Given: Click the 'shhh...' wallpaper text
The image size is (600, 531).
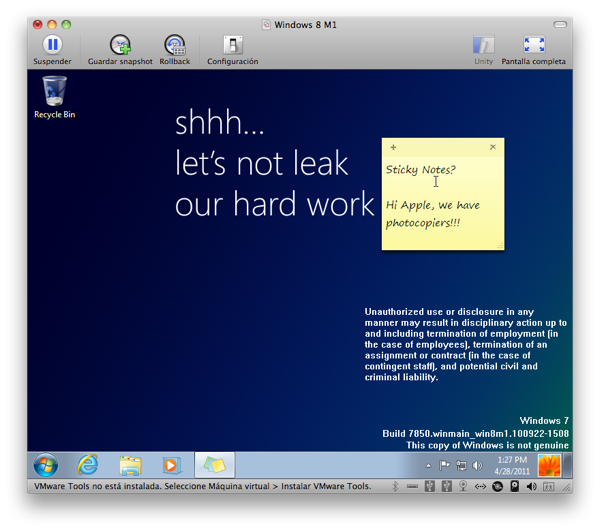Looking at the screenshot, I should pyautogui.click(x=220, y=122).
